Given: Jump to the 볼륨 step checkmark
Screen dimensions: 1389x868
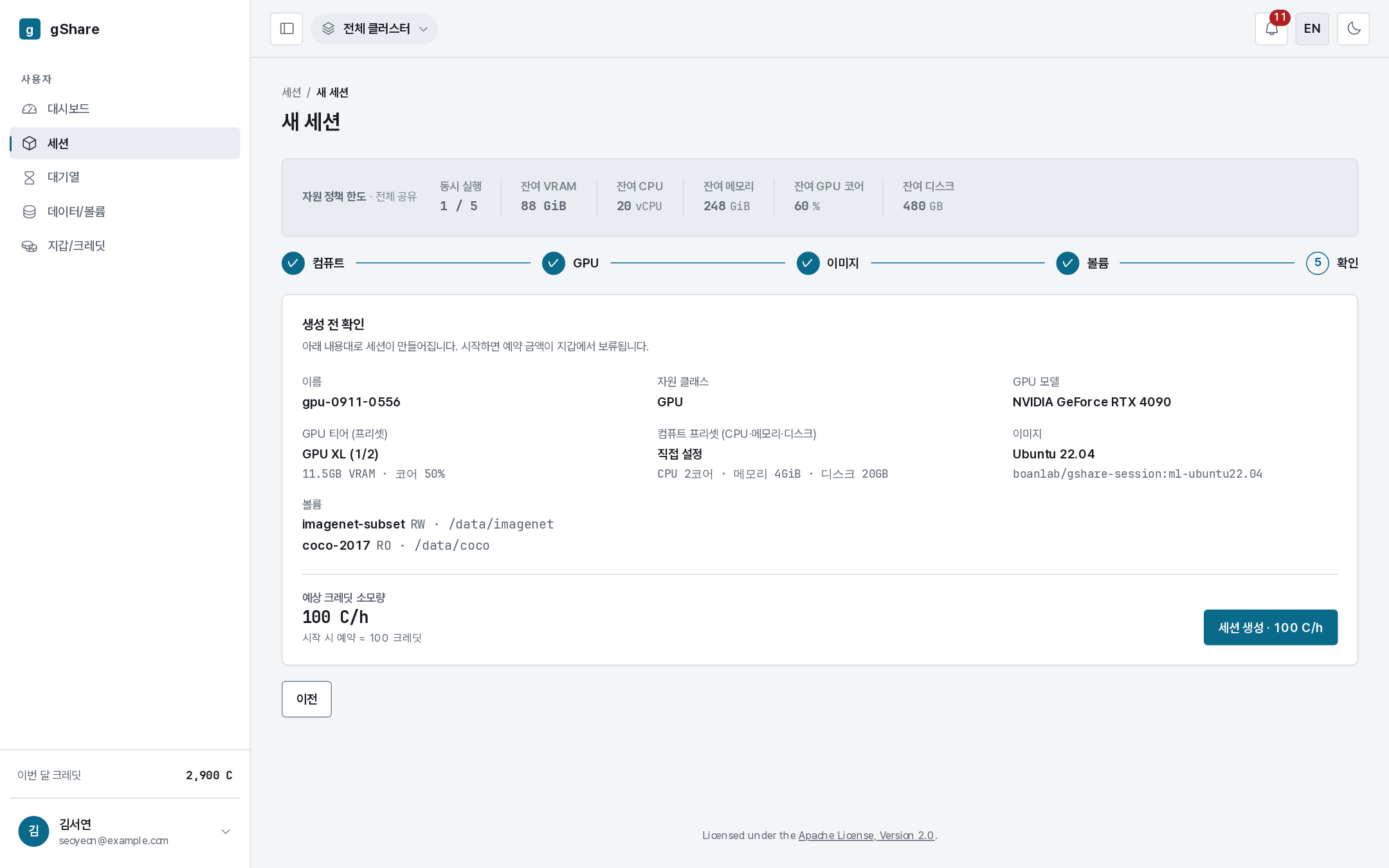Looking at the screenshot, I should 1067,263.
